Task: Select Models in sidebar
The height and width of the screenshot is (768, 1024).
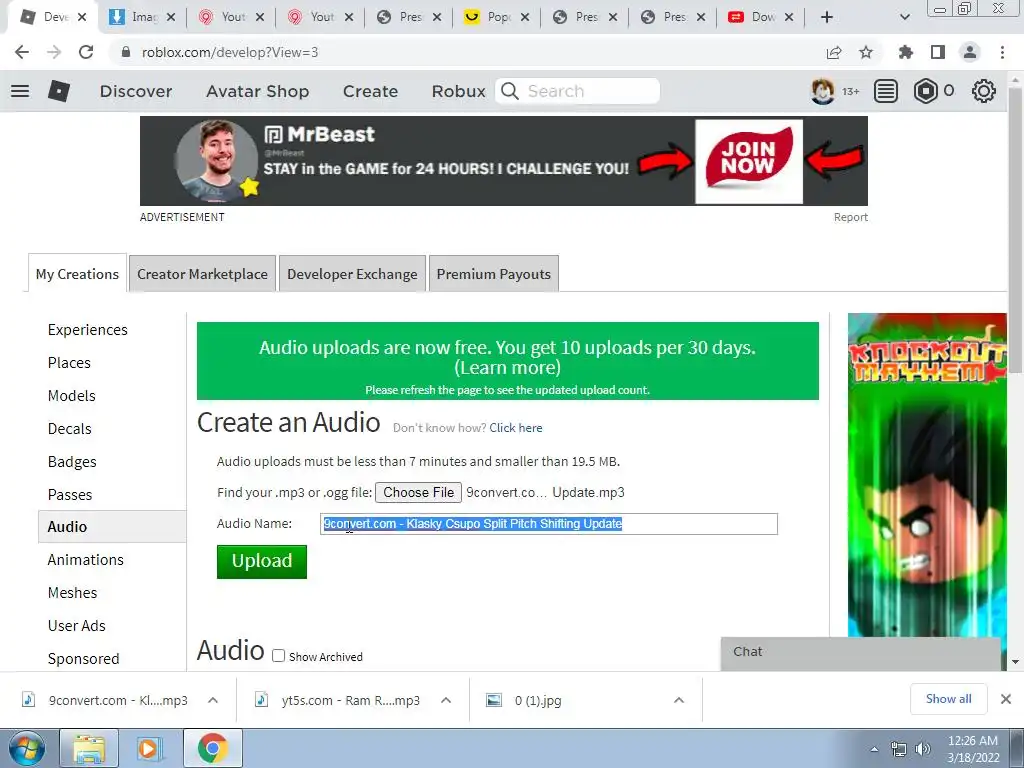Action: pyautogui.click(x=71, y=396)
